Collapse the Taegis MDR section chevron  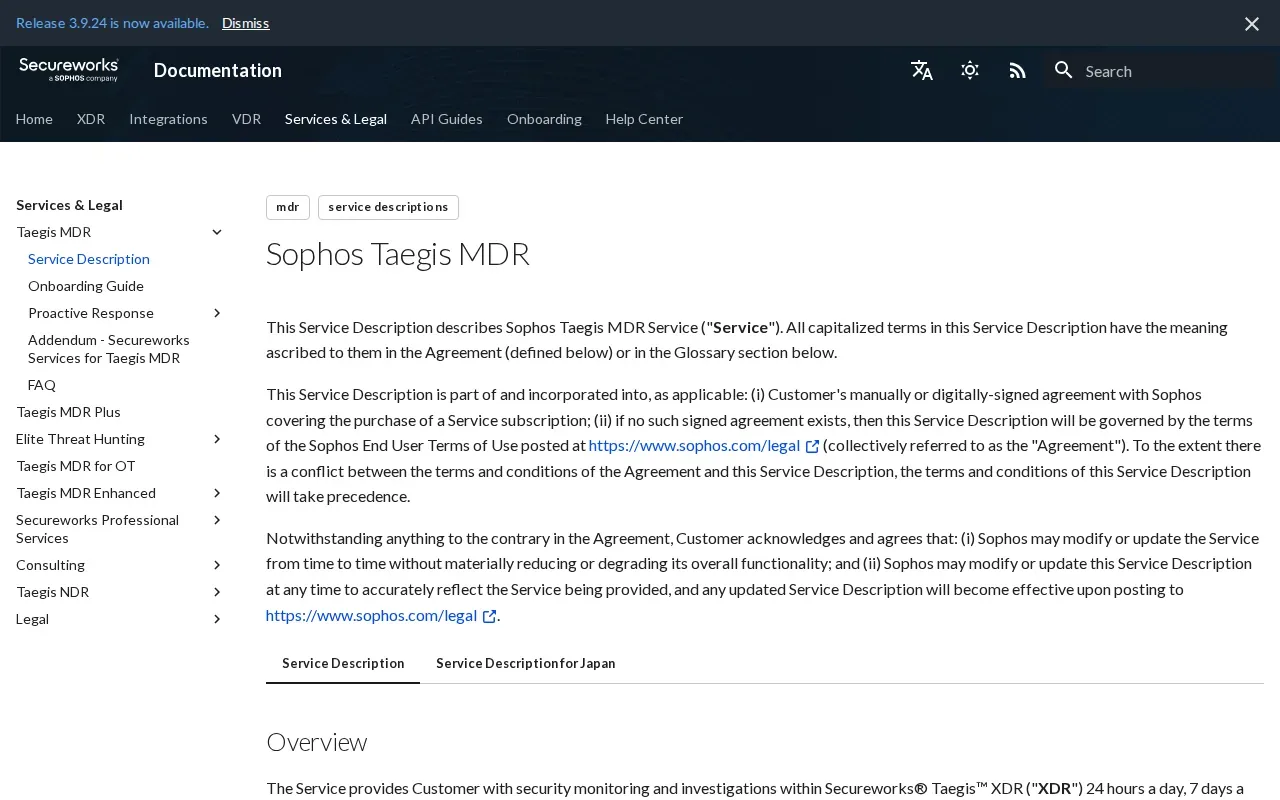[217, 232]
